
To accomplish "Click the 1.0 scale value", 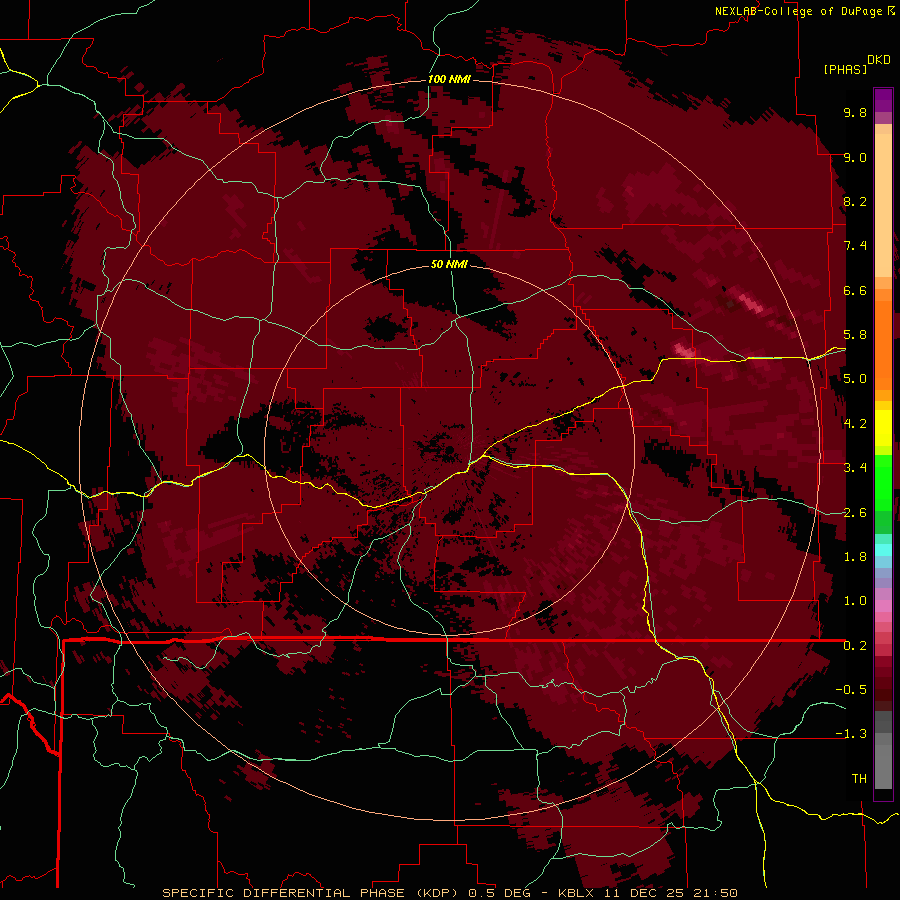I will click(855, 601).
